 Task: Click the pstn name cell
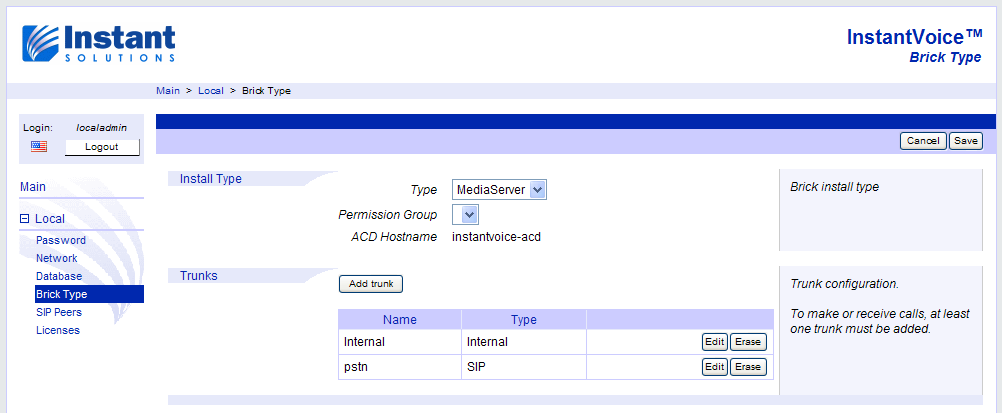399,367
